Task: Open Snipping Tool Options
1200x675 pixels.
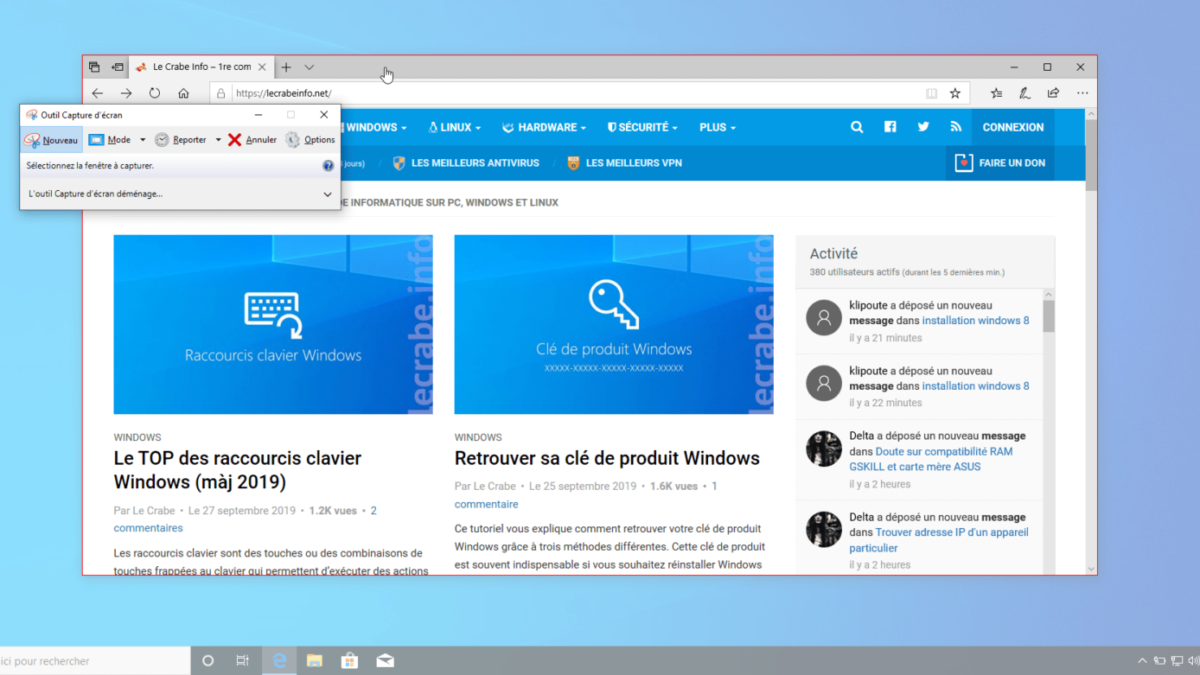Action: (x=310, y=140)
